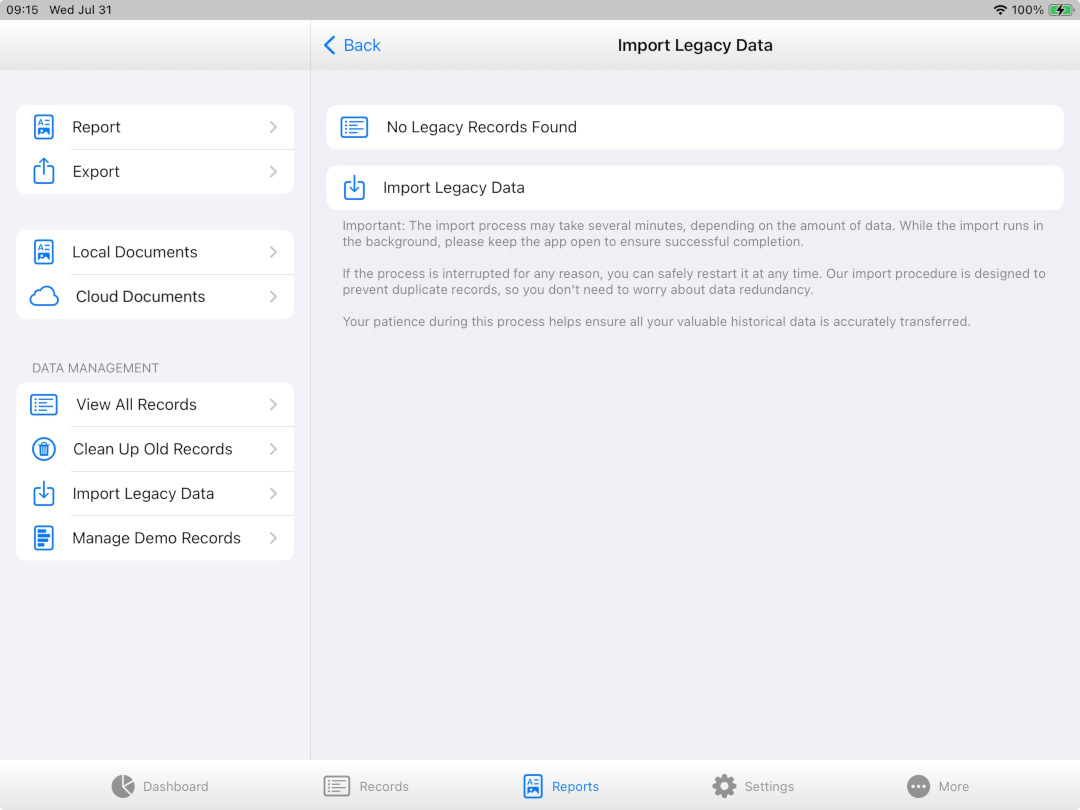
Task: Open Export using its chevron arrow
Action: point(273,172)
